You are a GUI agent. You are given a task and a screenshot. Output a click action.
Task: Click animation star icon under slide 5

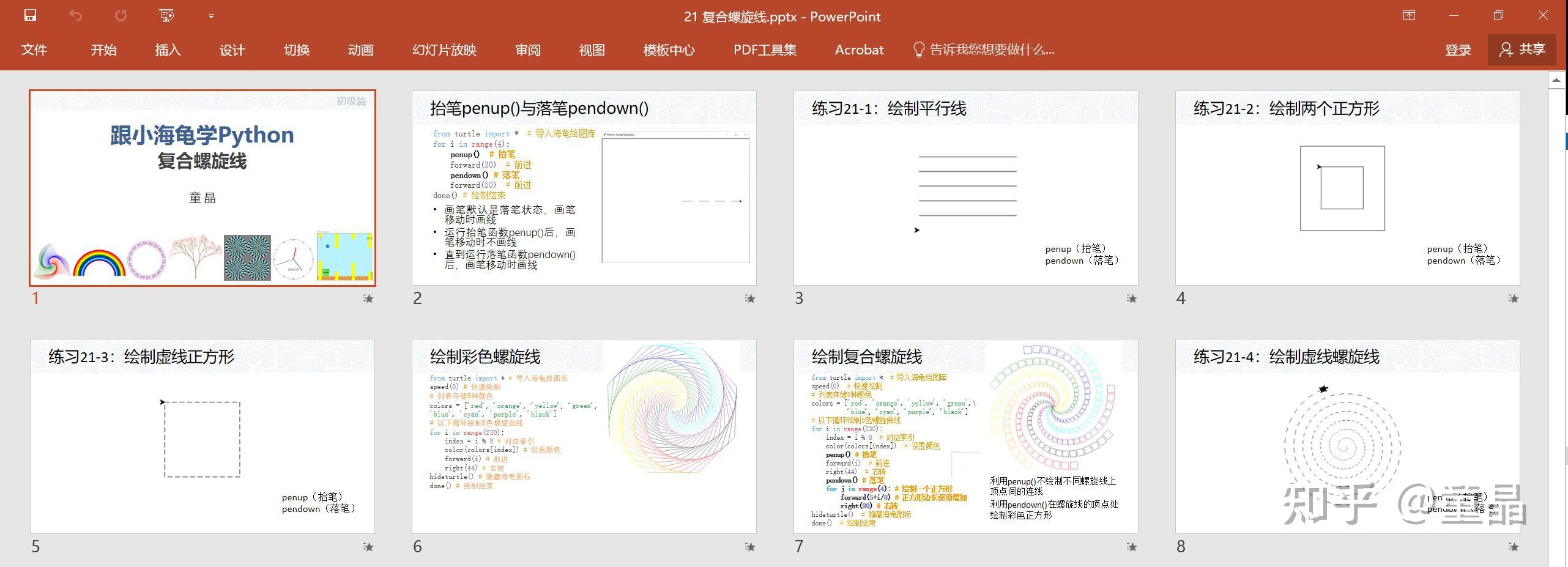click(x=368, y=547)
